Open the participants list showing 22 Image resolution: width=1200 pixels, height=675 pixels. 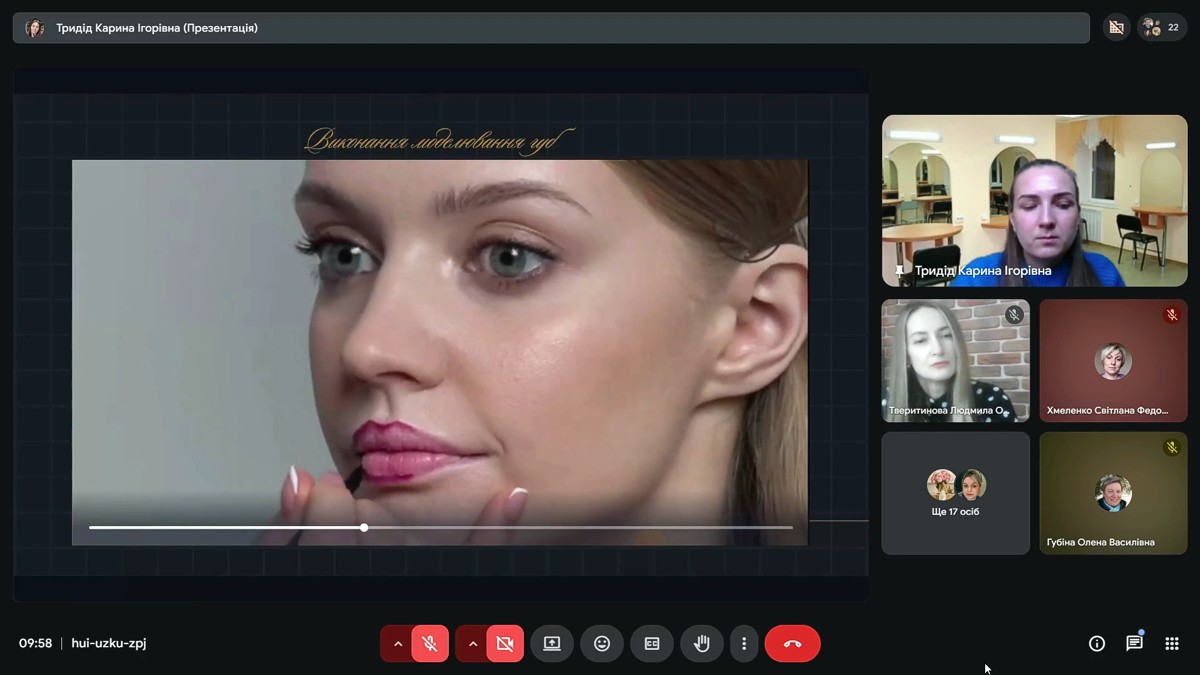coord(1162,28)
